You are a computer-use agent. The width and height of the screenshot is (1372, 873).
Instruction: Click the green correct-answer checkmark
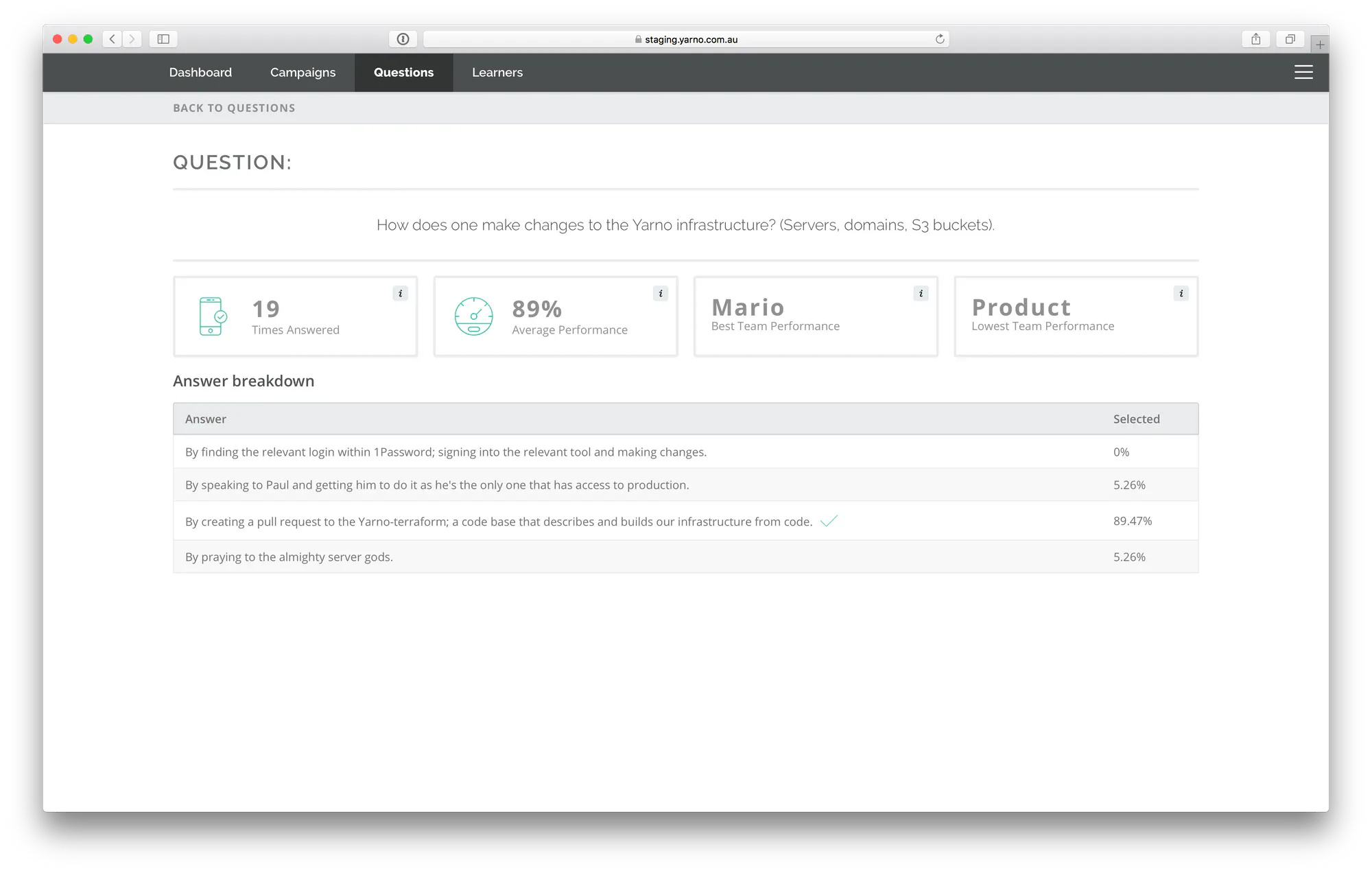(x=829, y=521)
